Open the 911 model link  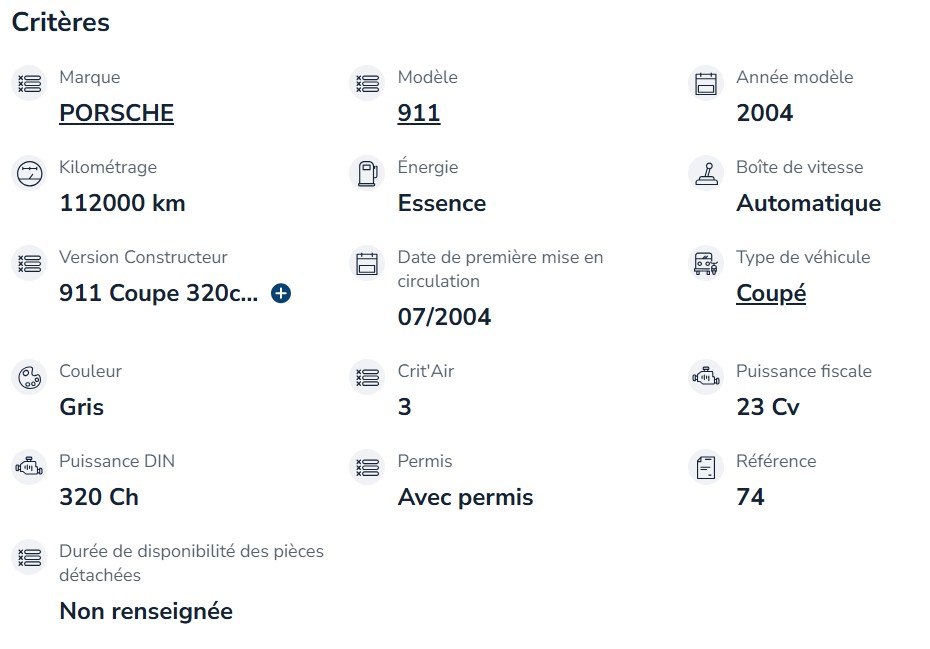(419, 113)
